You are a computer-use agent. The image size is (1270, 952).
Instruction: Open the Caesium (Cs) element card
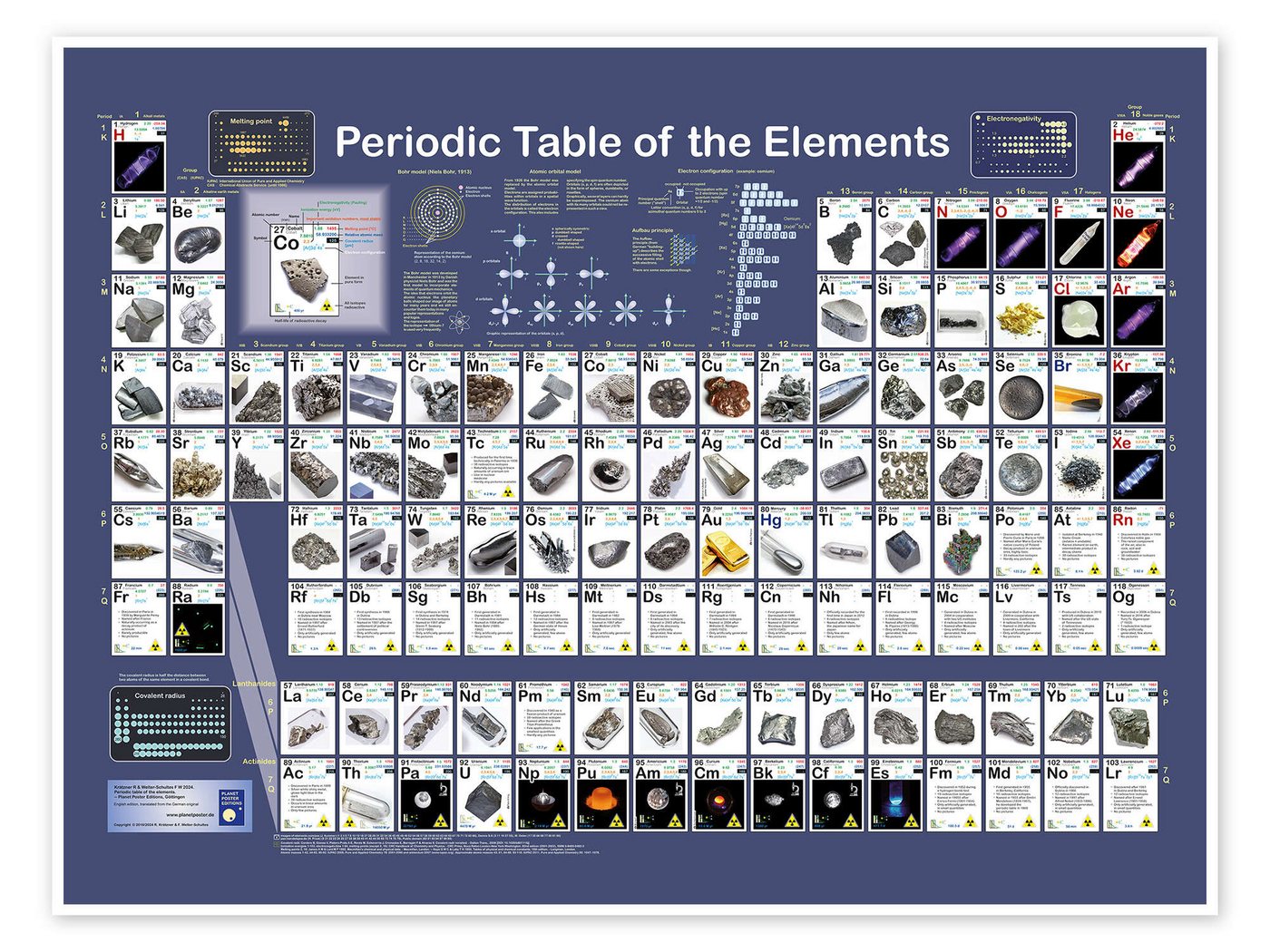pyautogui.click(x=140, y=541)
